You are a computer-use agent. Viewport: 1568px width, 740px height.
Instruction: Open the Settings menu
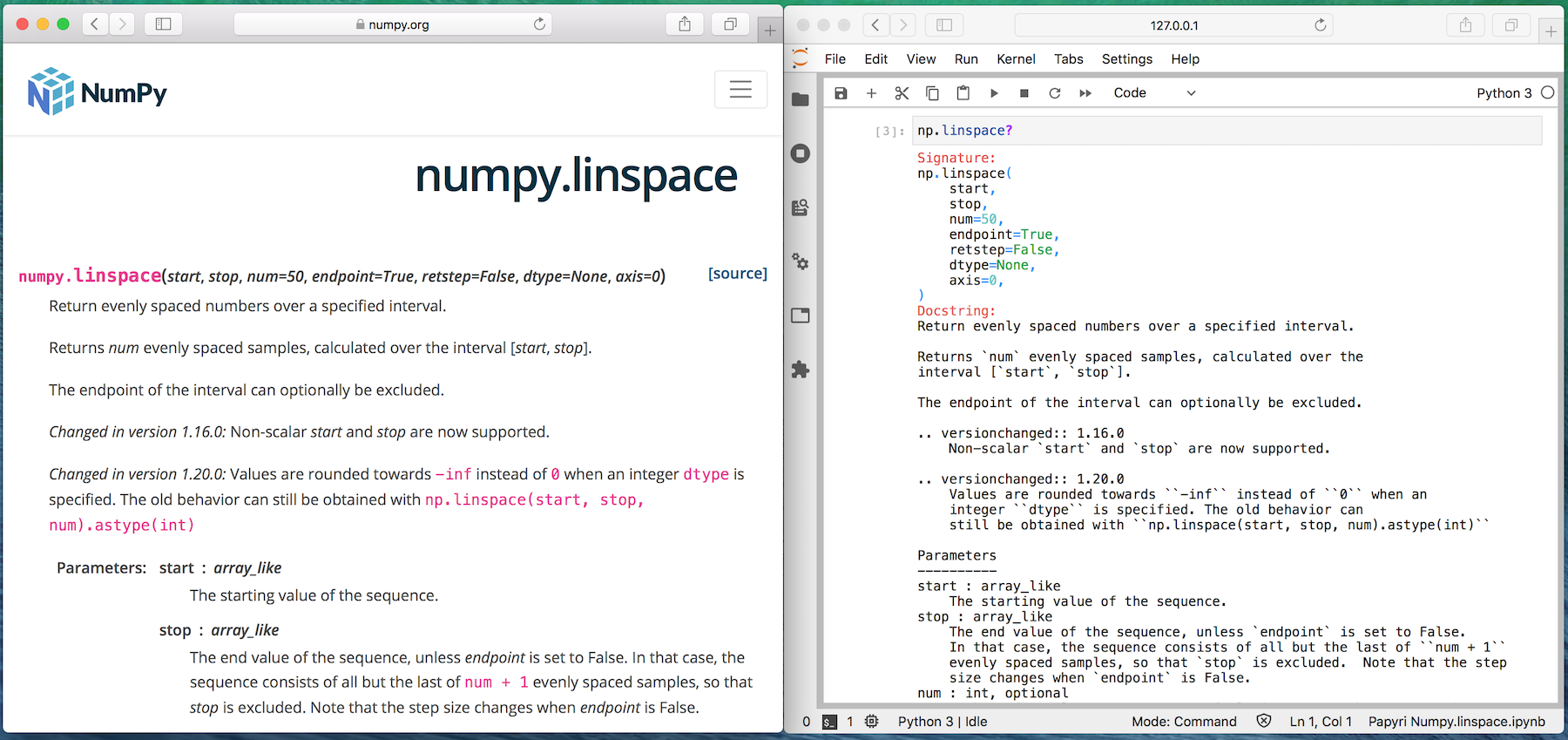pyautogui.click(x=1126, y=59)
